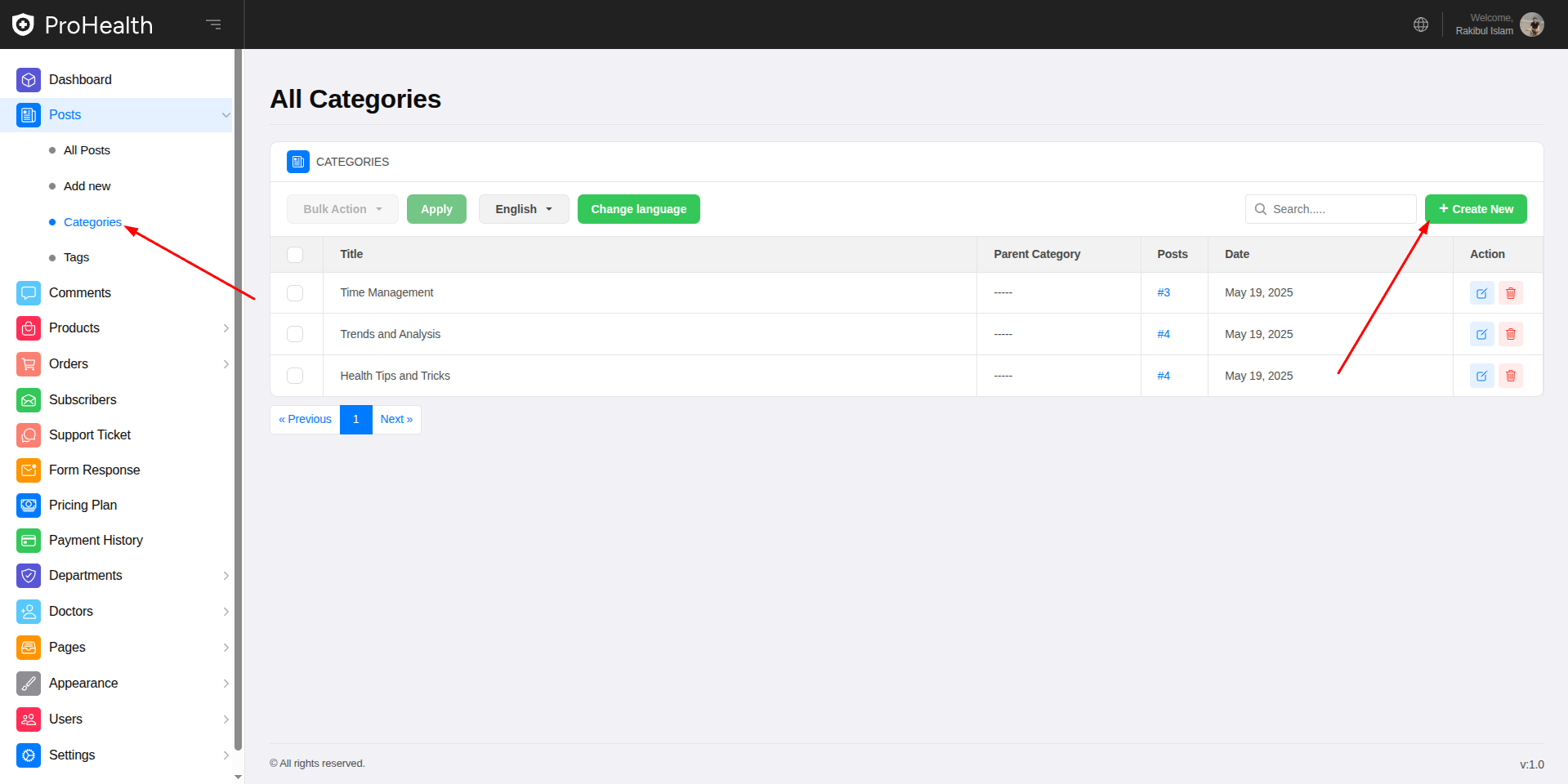Open Subscribers menu label
Screen dimensions: 1568x784
83,400
